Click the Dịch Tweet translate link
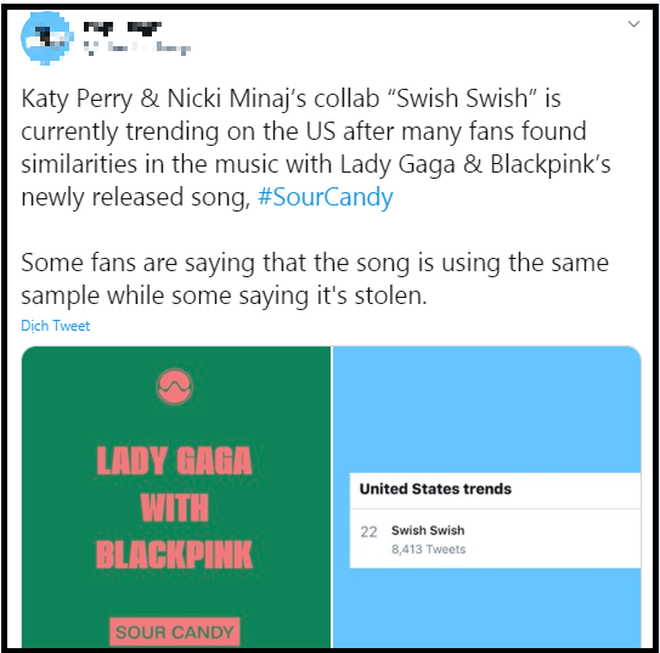The image size is (660, 653). tap(55, 325)
